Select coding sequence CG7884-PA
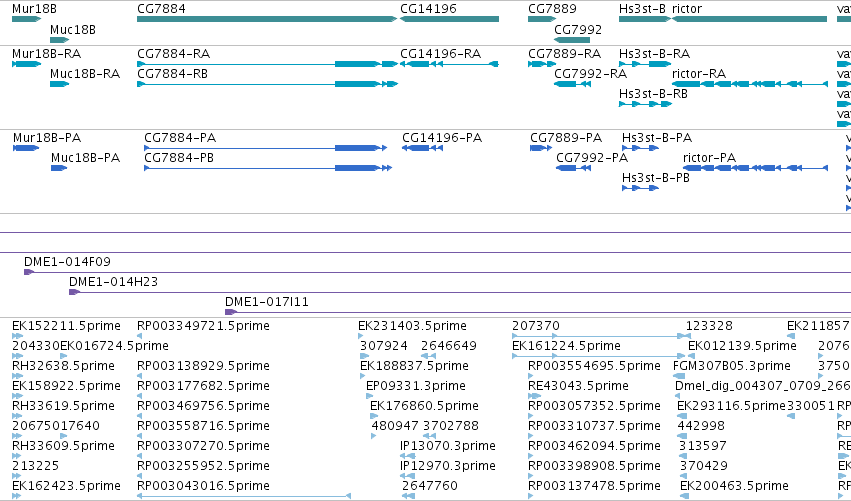 pyautogui.click(x=180, y=138)
